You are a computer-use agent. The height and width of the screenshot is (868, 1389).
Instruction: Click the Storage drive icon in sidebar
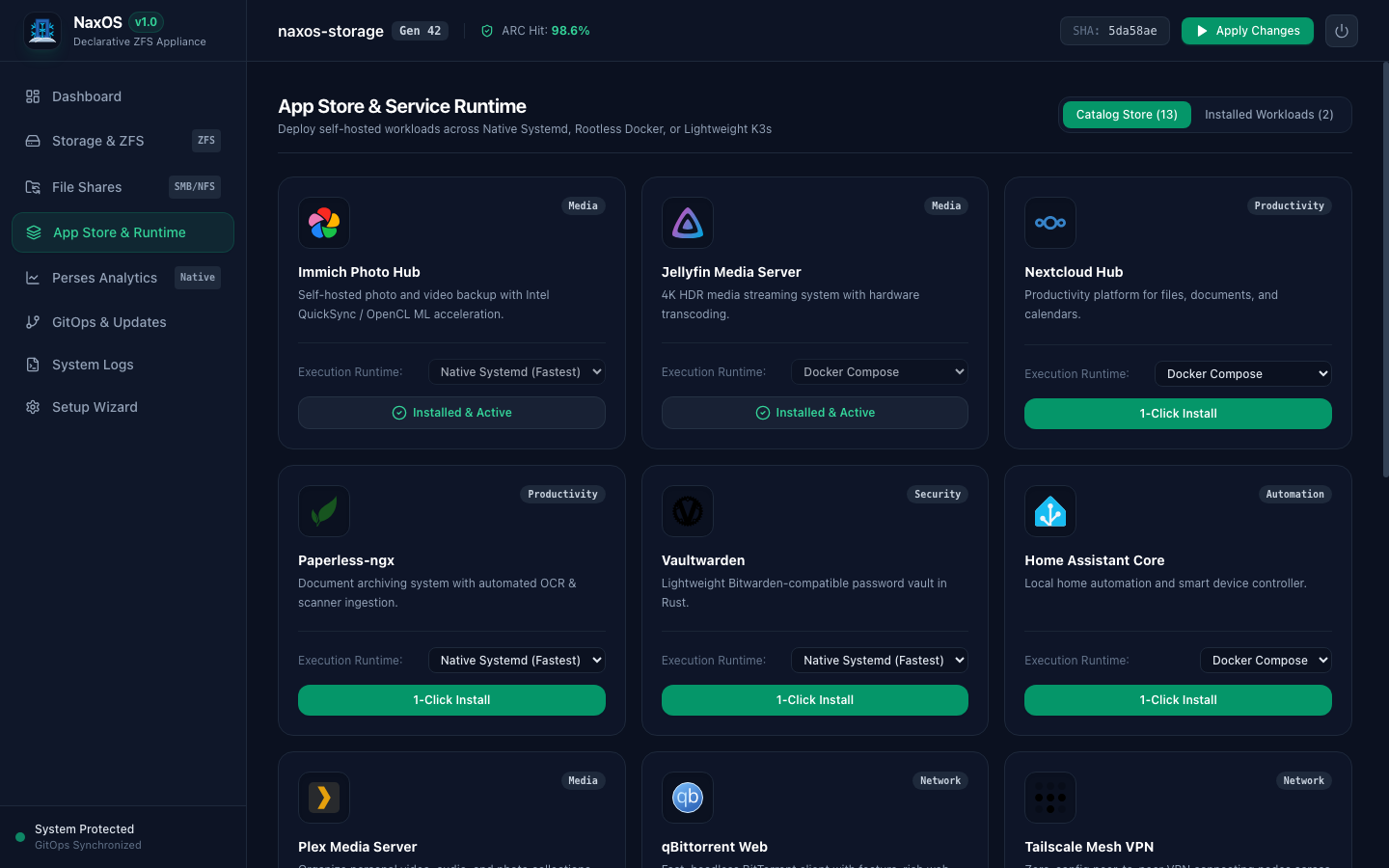tap(33, 141)
